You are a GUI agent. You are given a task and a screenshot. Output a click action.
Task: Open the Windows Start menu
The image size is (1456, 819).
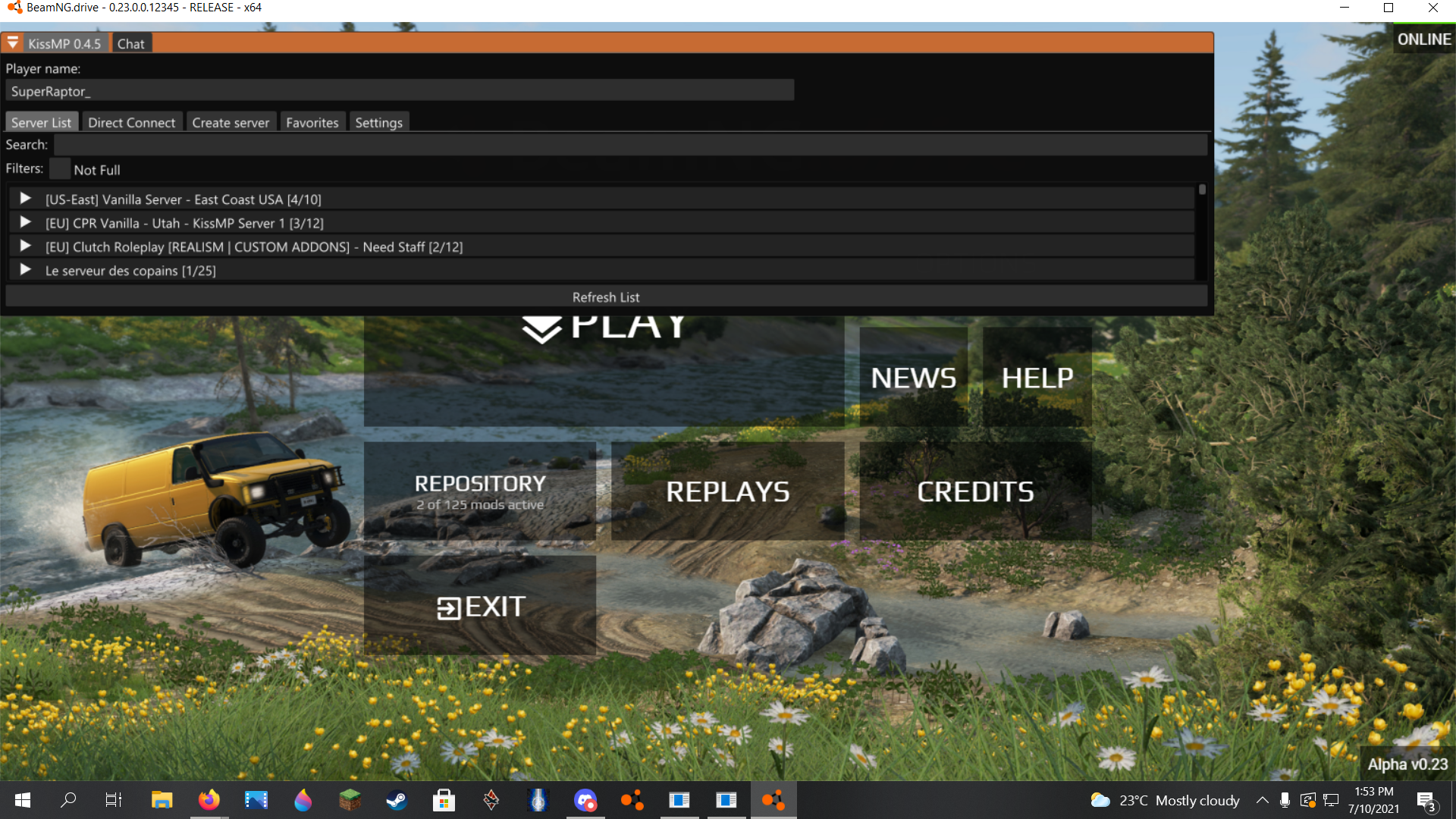23,800
